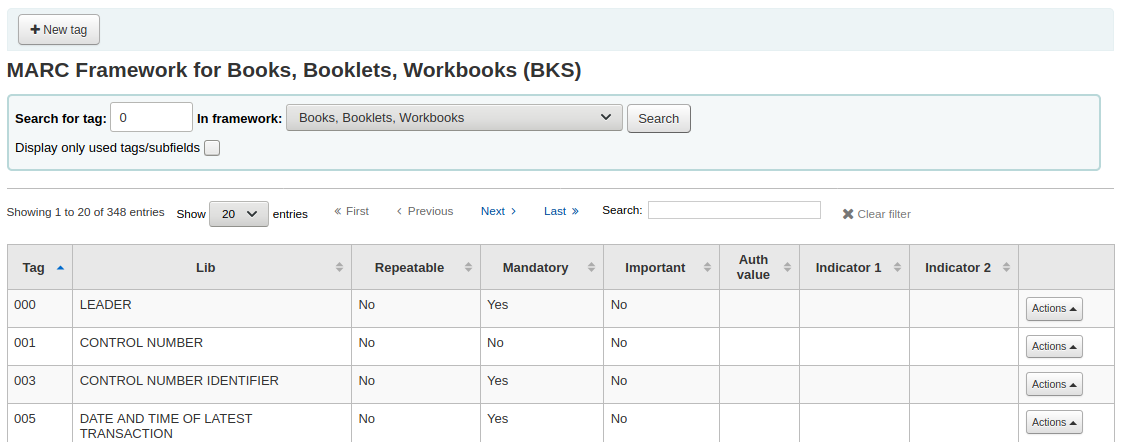Sort by Repeatable column arrows
Image resolution: width=1121 pixels, height=442 pixels.
467,268
